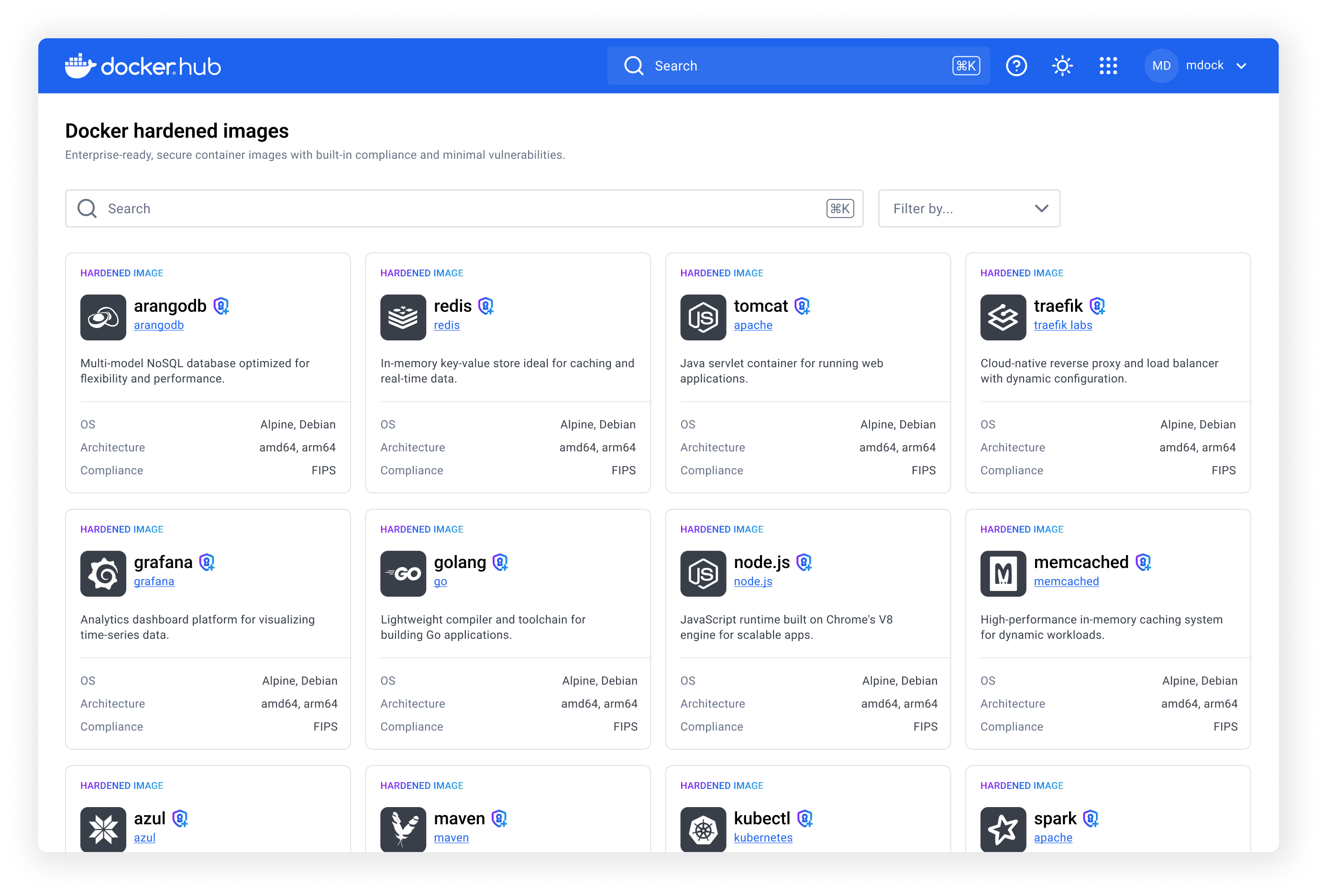This screenshot has height=896, width=1323.
Task: Click the verified shield badge next to grafana
Action: (x=207, y=562)
